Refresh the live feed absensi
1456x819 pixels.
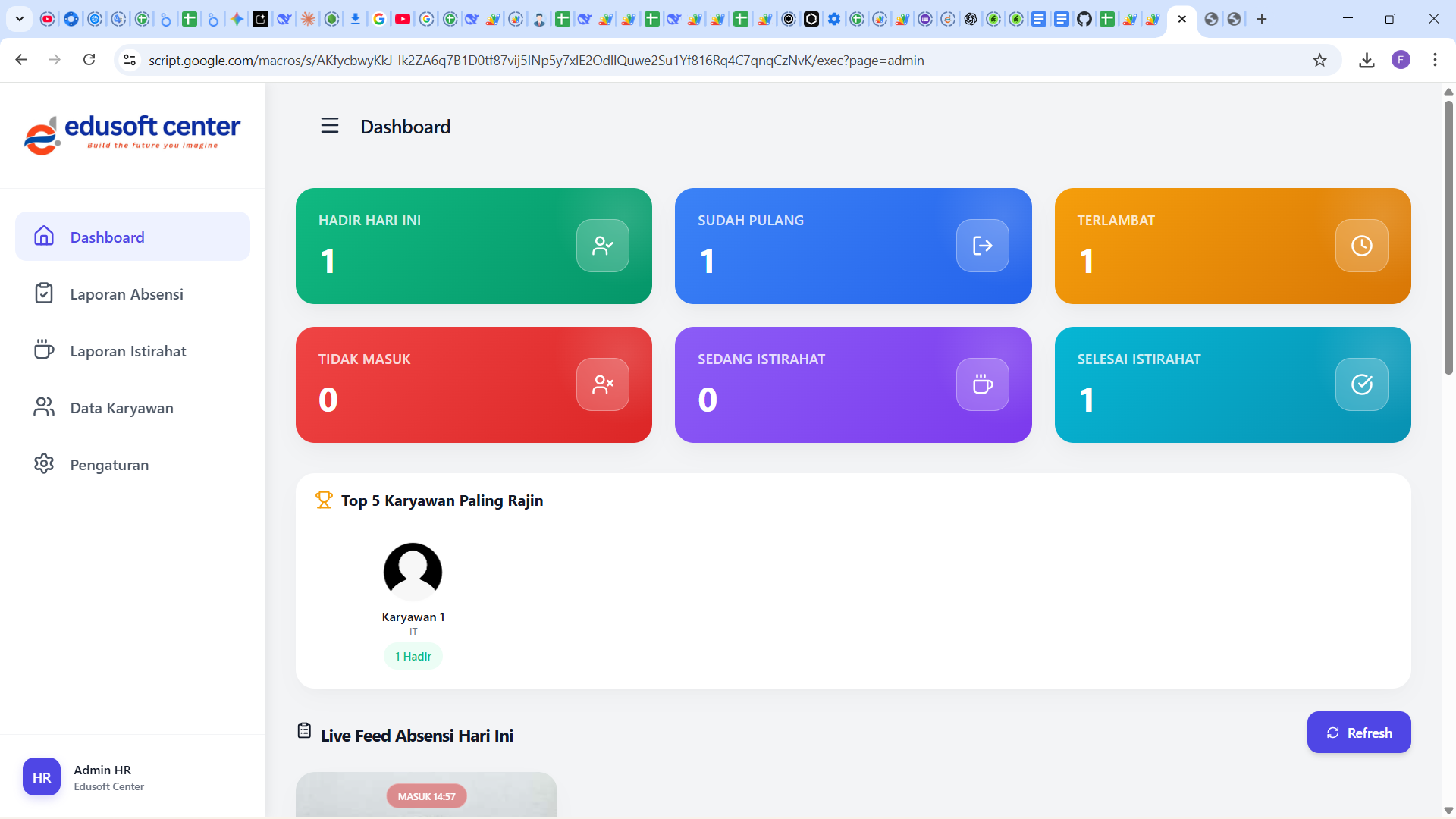pyautogui.click(x=1359, y=733)
